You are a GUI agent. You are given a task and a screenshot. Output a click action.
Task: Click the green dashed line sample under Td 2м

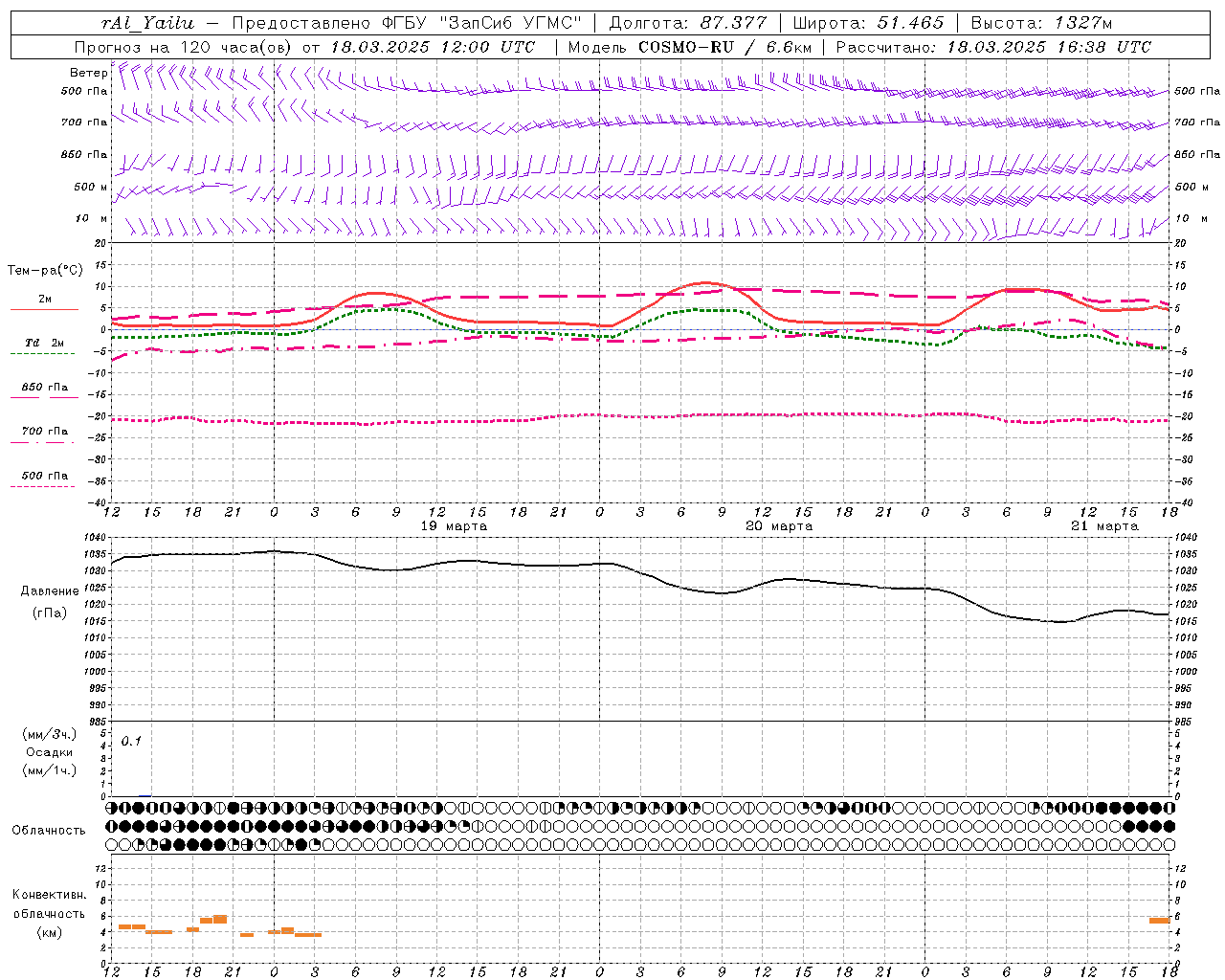[x=43, y=354]
